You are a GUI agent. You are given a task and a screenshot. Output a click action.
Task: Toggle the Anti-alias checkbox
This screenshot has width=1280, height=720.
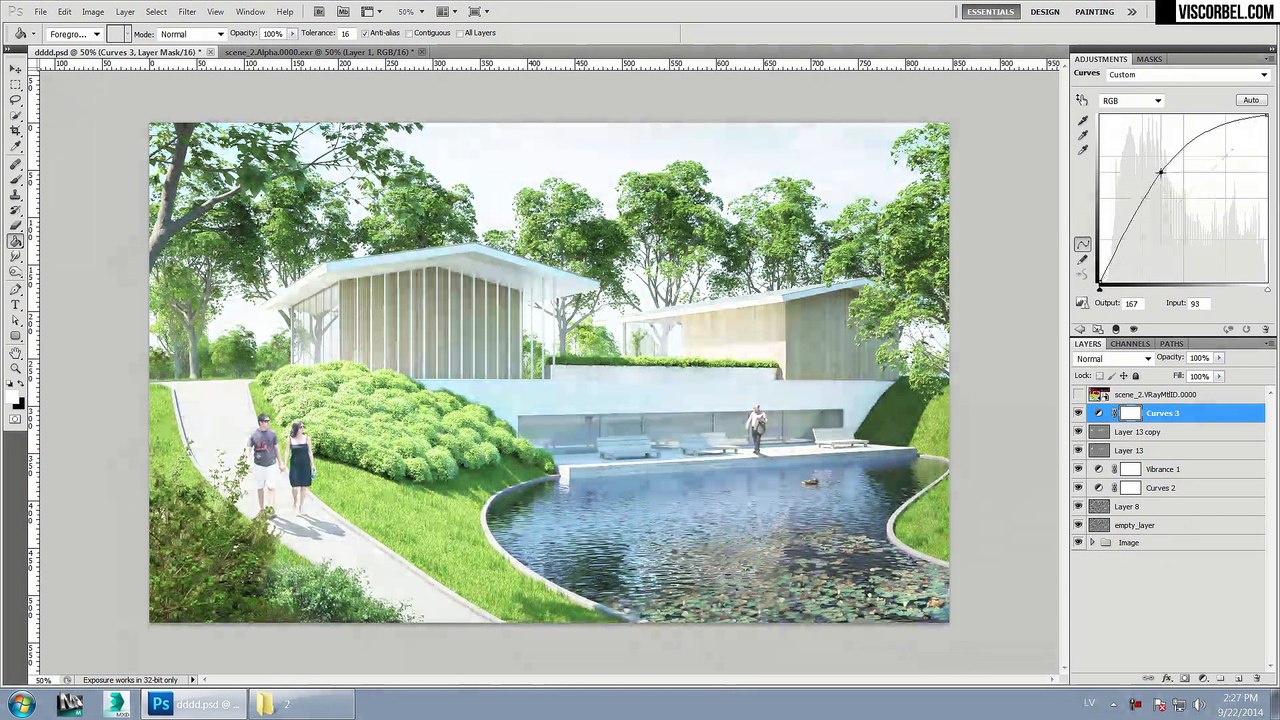click(x=364, y=33)
